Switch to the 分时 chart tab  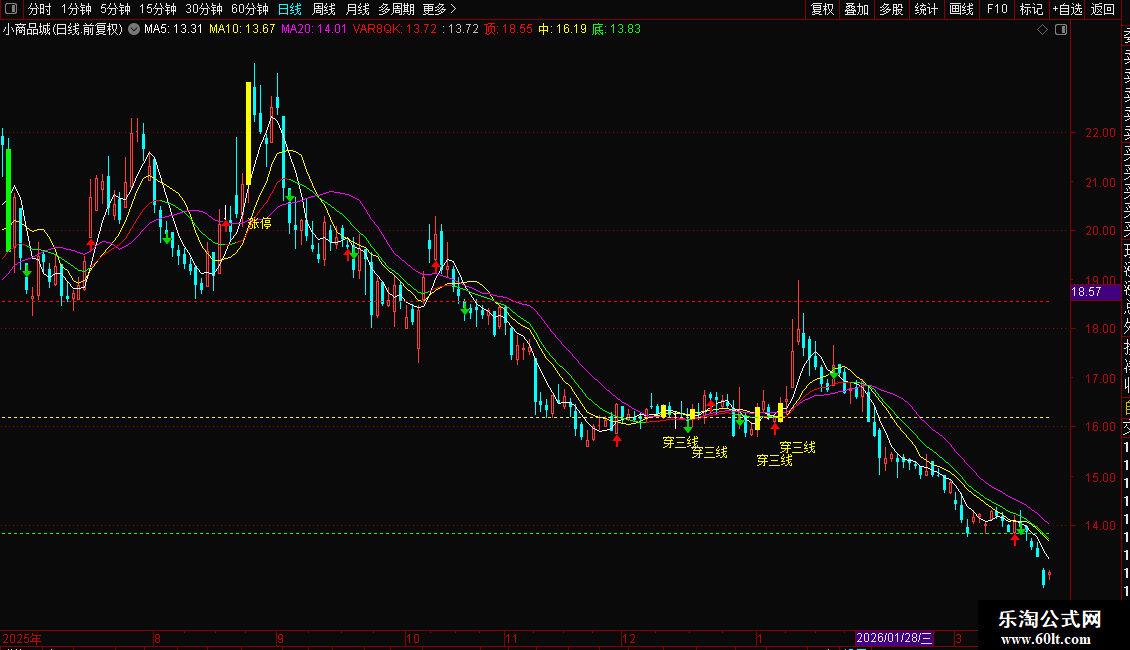(40, 9)
